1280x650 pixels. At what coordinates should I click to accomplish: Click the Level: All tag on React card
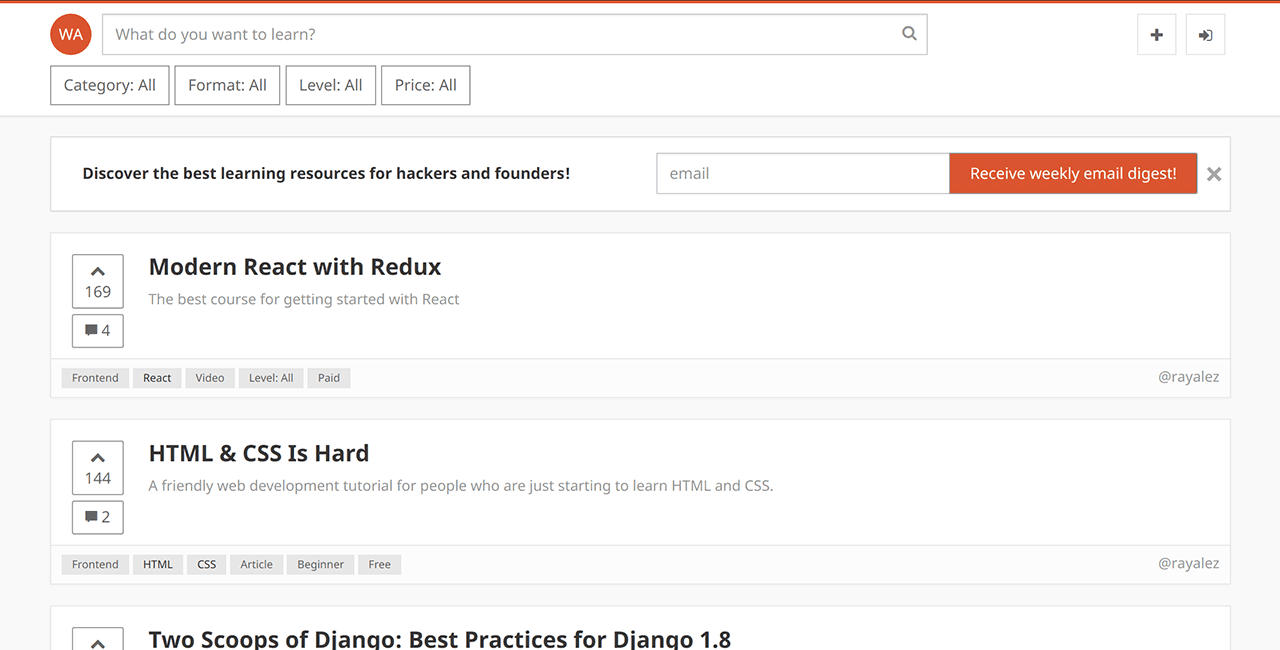click(271, 378)
